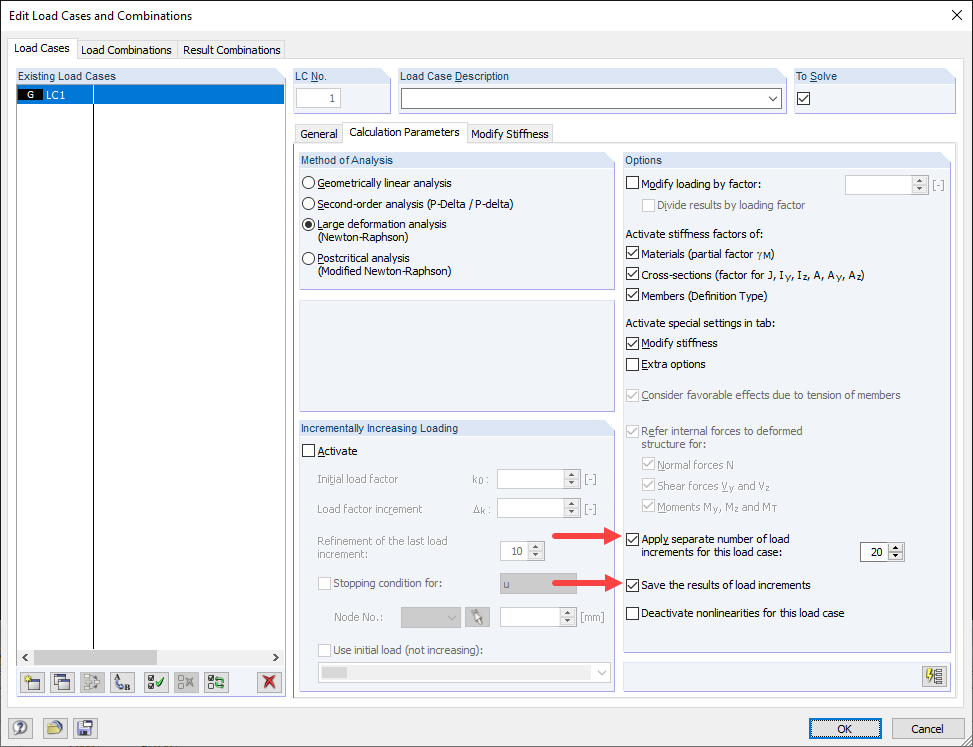The width and height of the screenshot is (973, 747).
Task: Renumber the load case via A-B icon
Action: pyautogui.click(x=123, y=682)
